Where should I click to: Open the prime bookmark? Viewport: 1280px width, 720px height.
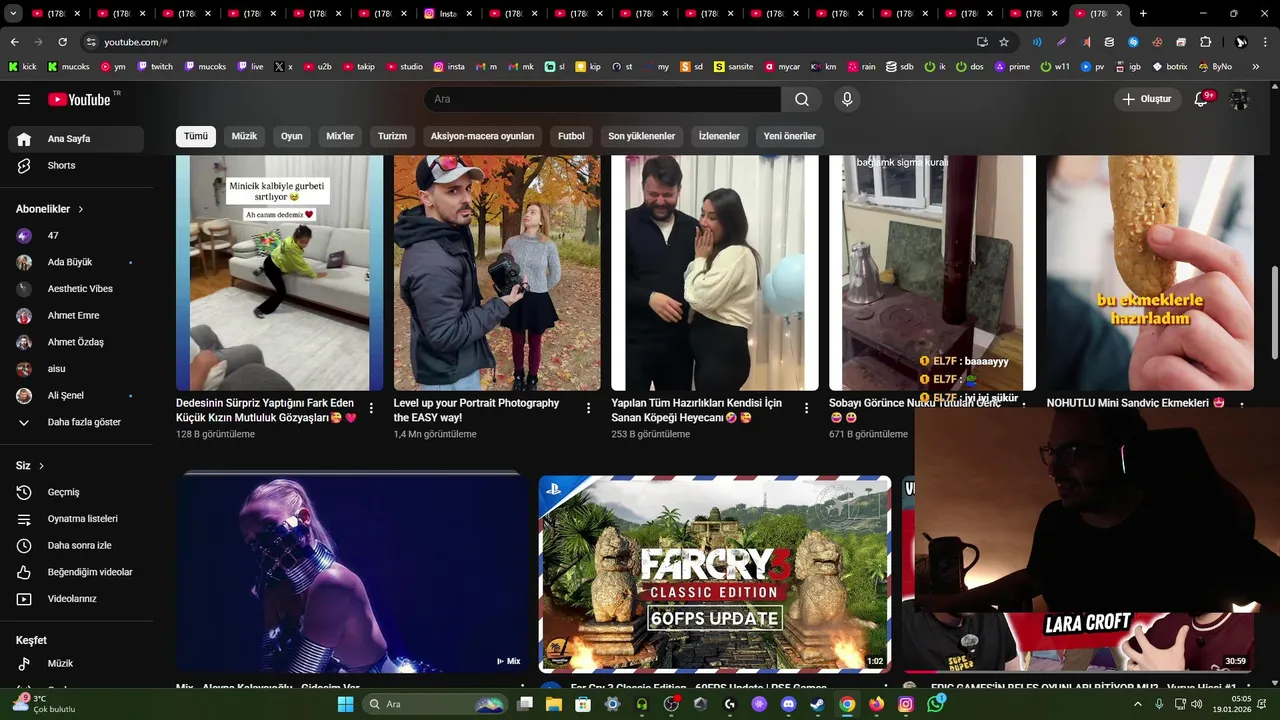coord(1012,67)
